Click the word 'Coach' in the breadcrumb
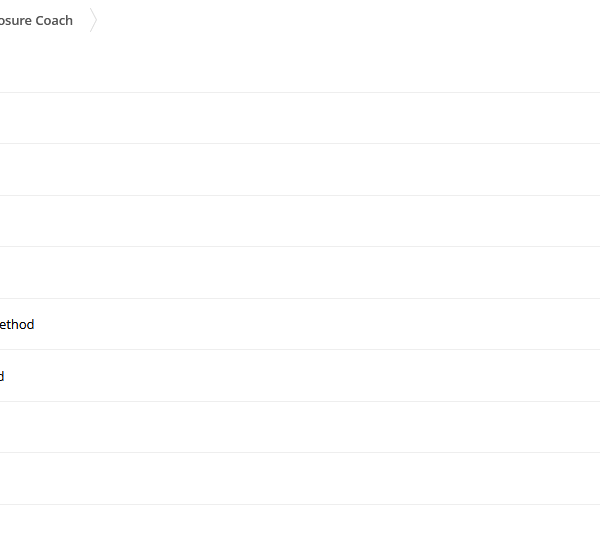This screenshot has width=600, height=558. (54, 20)
